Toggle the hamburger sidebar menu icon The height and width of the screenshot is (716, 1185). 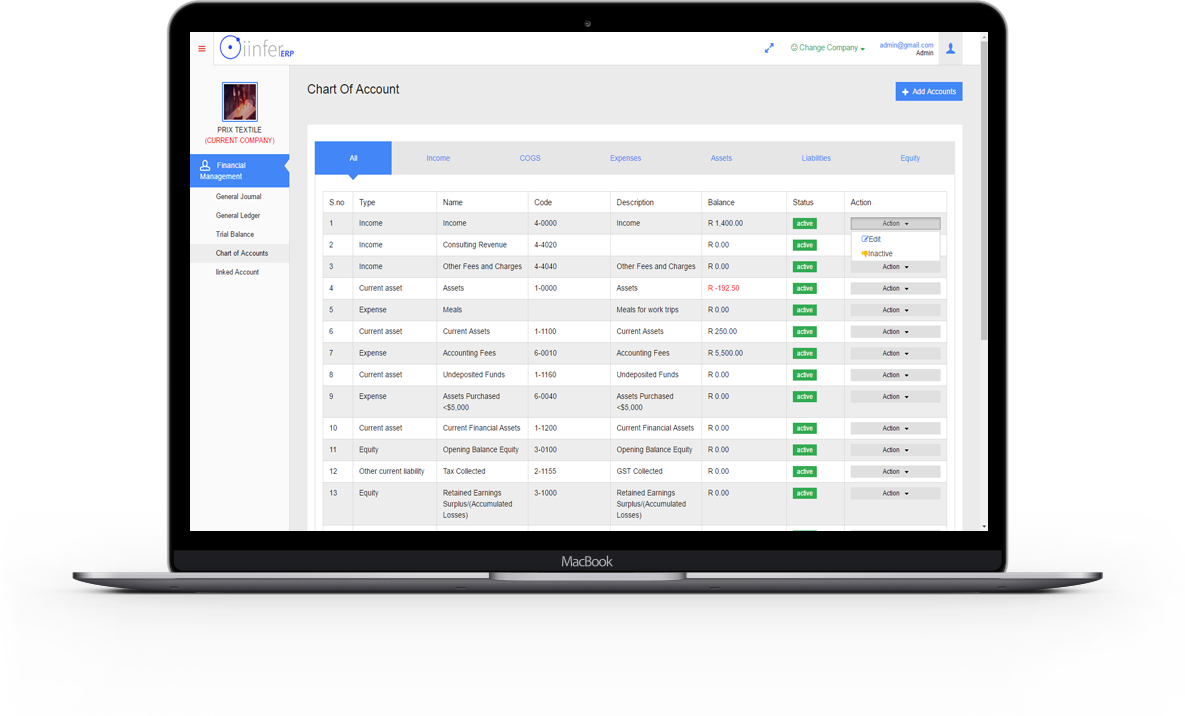(x=202, y=48)
